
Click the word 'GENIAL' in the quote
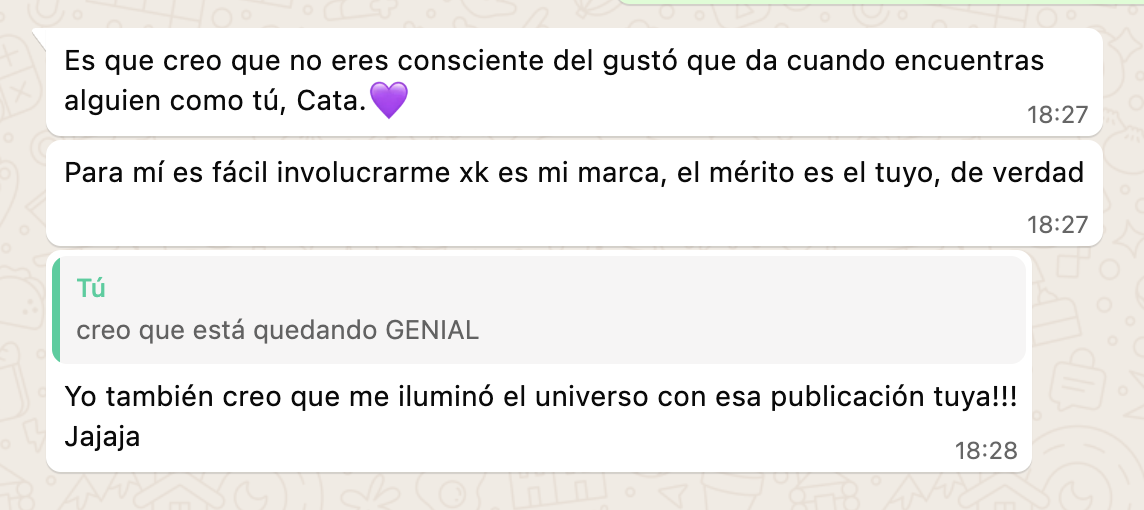tap(432, 331)
